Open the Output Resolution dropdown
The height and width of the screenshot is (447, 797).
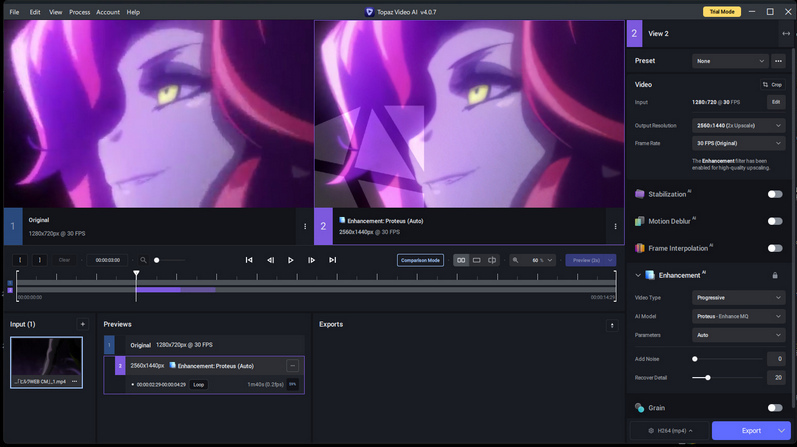click(739, 125)
